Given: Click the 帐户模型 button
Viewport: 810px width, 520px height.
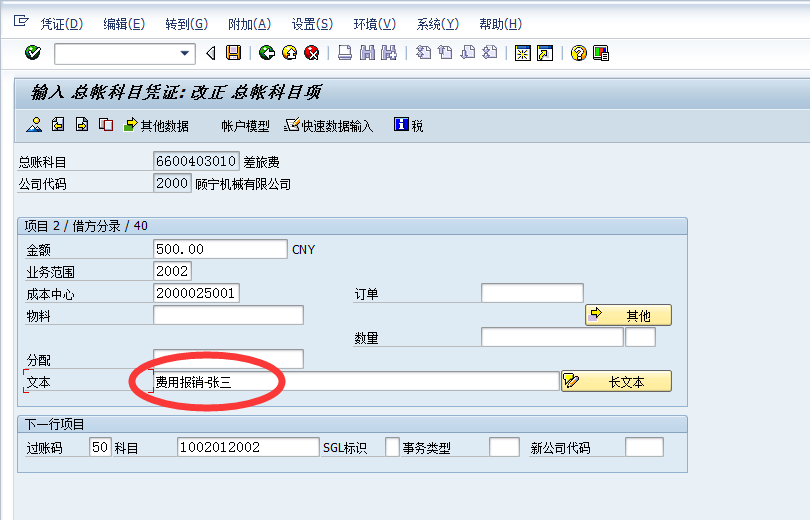Looking at the screenshot, I should [245, 126].
